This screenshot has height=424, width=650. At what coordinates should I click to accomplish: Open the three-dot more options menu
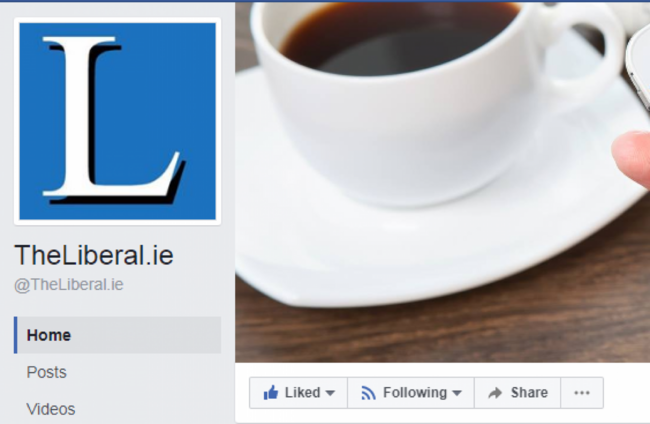pyautogui.click(x=582, y=393)
